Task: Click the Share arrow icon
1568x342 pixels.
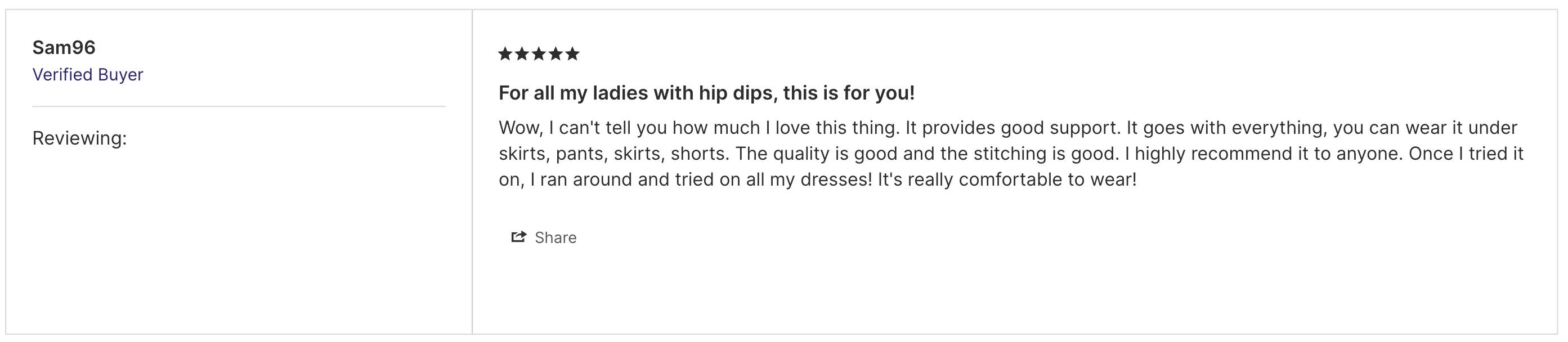Action: pos(518,237)
